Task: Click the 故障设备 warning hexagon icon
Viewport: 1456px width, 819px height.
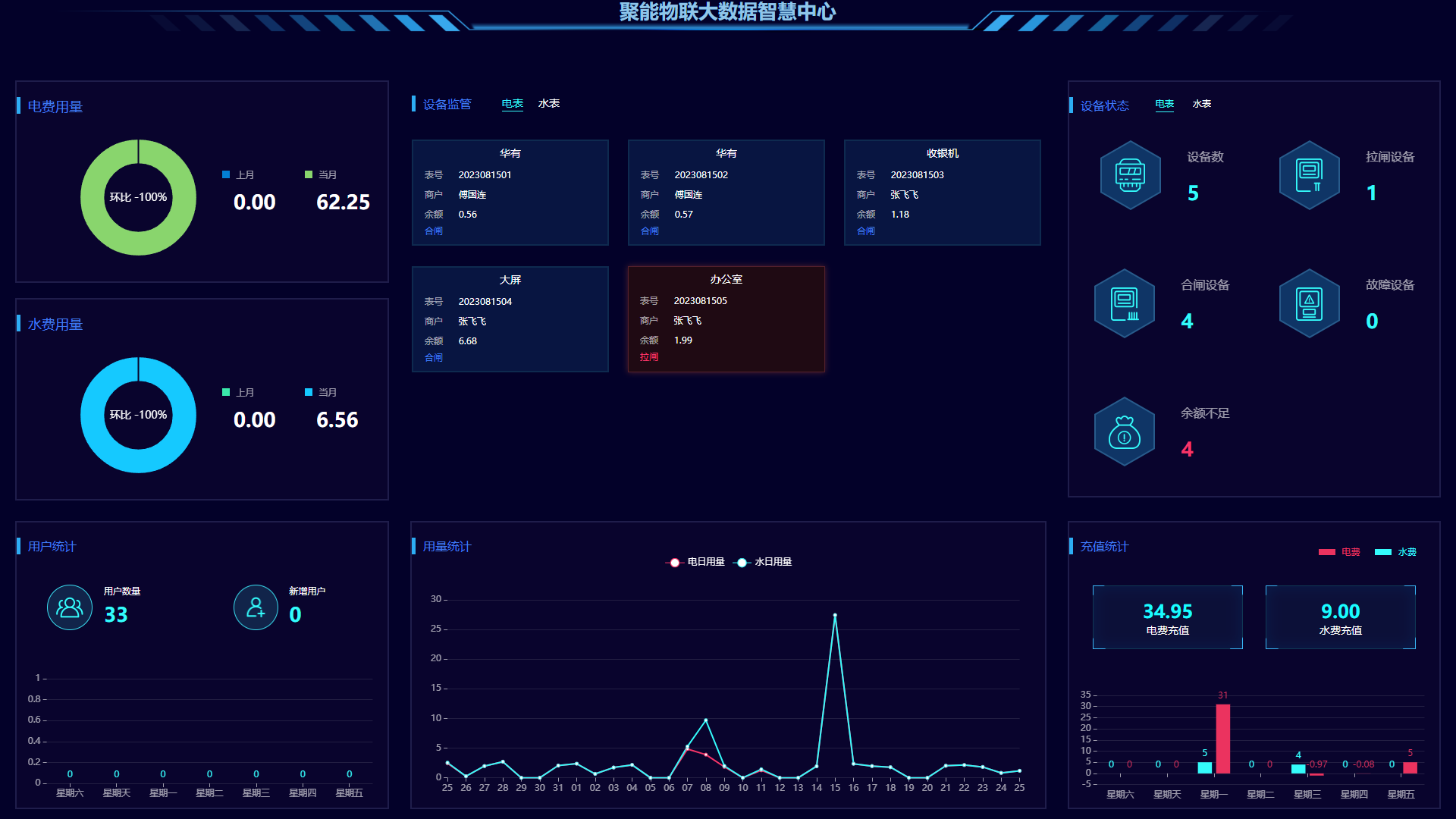Action: pos(1309,303)
